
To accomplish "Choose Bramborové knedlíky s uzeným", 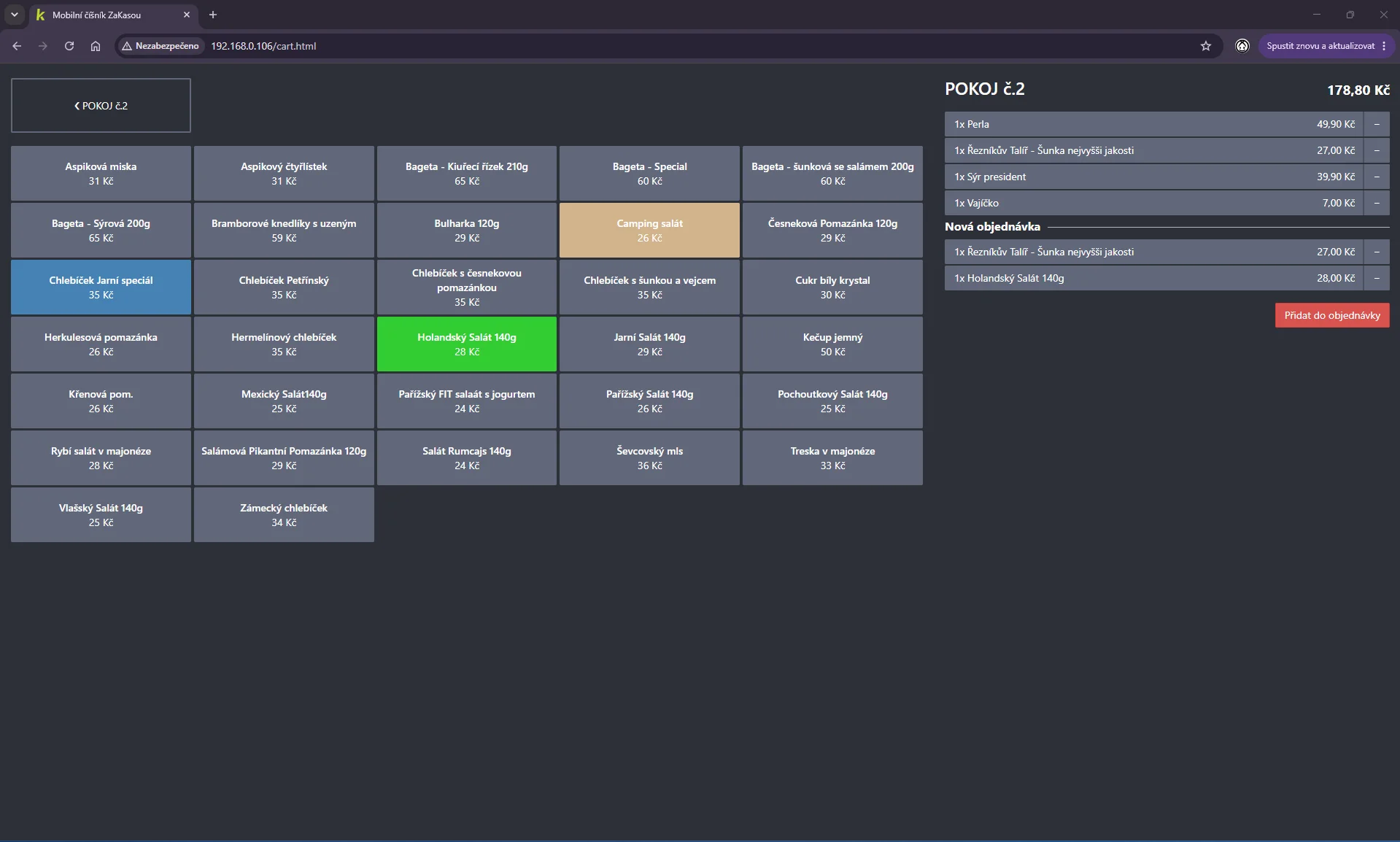I will (x=284, y=231).
